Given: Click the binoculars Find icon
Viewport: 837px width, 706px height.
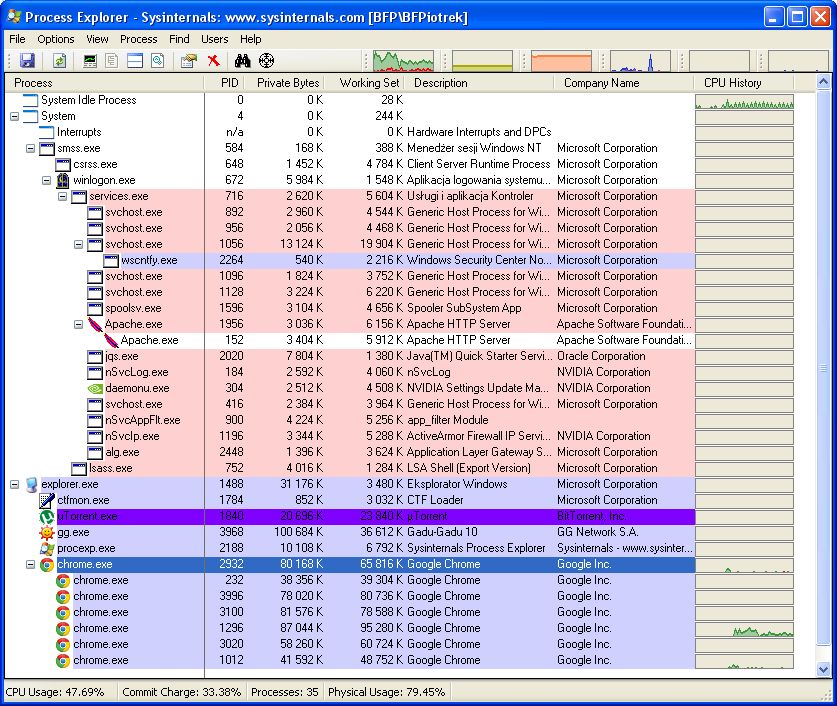Looking at the screenshot, I should pyautogui.click(x=243, y=61).
